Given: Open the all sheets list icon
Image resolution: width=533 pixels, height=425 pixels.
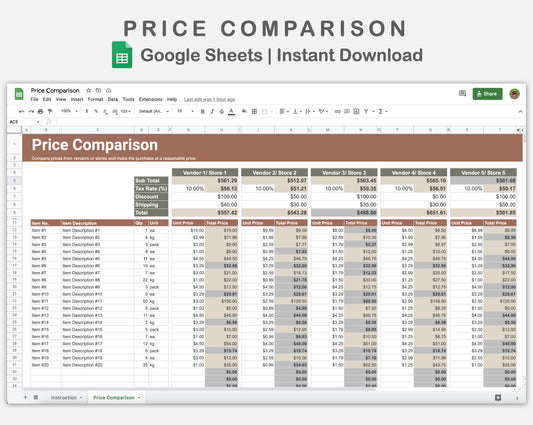Looking at the screenshot, I should pos(36,397).
